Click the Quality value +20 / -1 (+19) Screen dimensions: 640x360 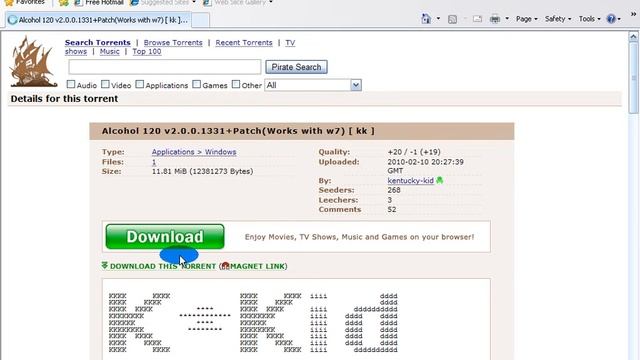pos(414,152)
